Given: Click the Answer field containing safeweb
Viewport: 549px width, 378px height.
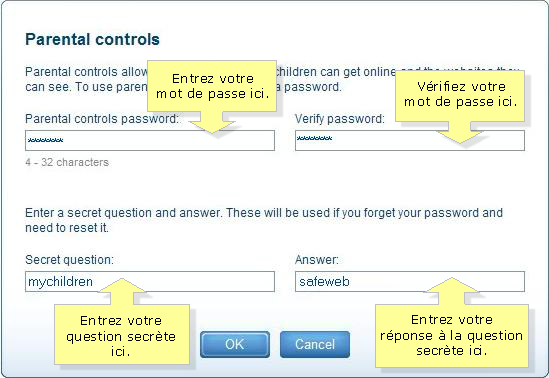Looking at the screenshot, I should [410, 281].
